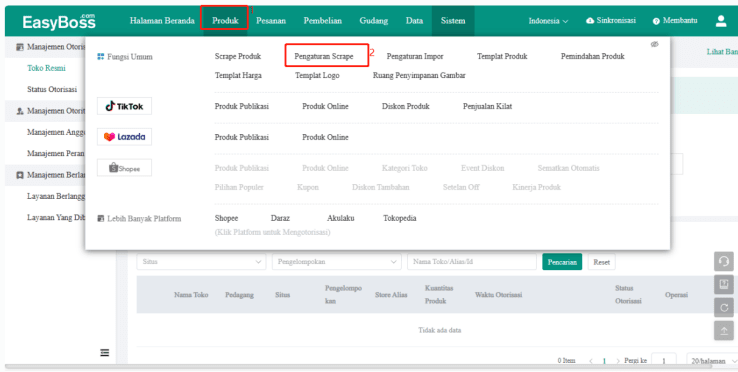This screenshot has width=738, height=372.
Task: Click the Waktu Otorisasi column header
Action: click(498, 295)
